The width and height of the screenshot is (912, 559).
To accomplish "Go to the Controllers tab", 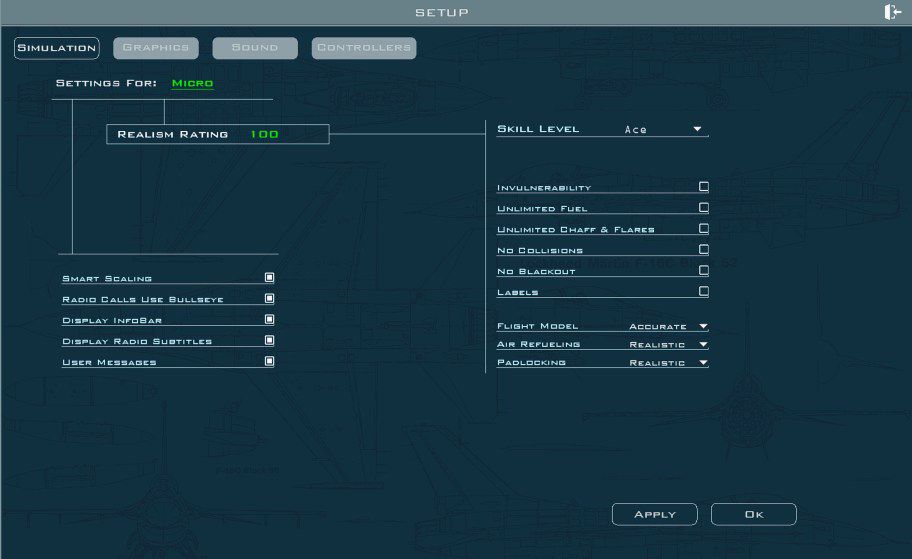I will [363, 48].
